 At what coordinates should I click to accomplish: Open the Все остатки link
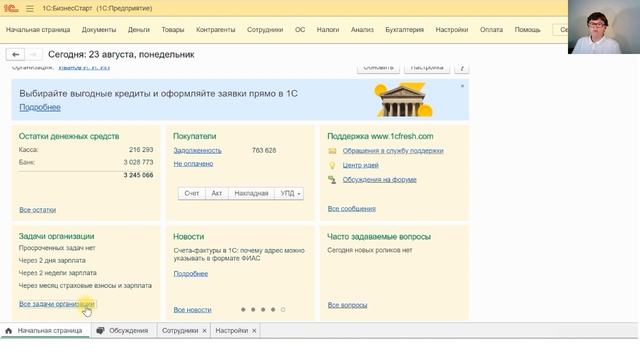[x=38, y=210]
